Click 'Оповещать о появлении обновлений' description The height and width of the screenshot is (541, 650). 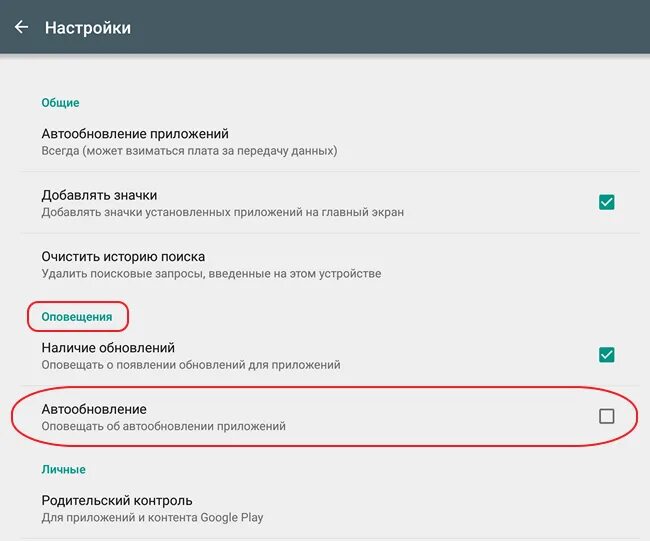190,365
